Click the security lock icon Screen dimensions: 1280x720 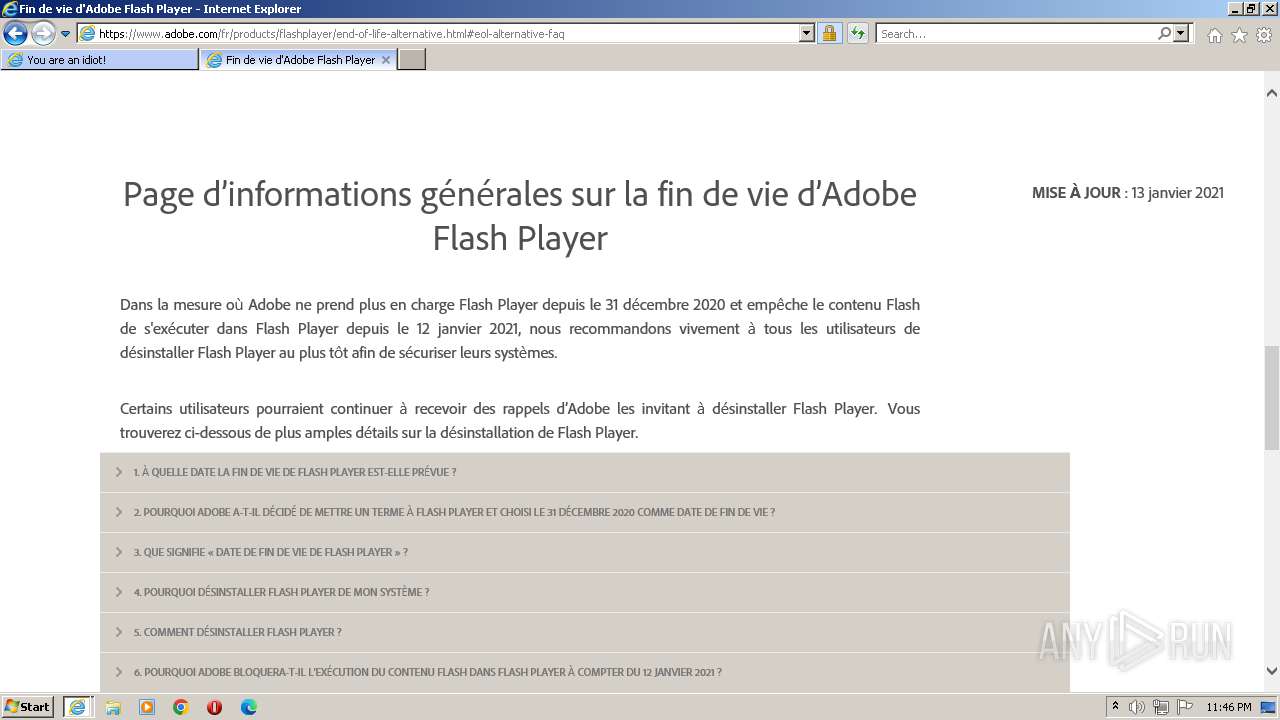pyautogui.click(x=829, y=33)
